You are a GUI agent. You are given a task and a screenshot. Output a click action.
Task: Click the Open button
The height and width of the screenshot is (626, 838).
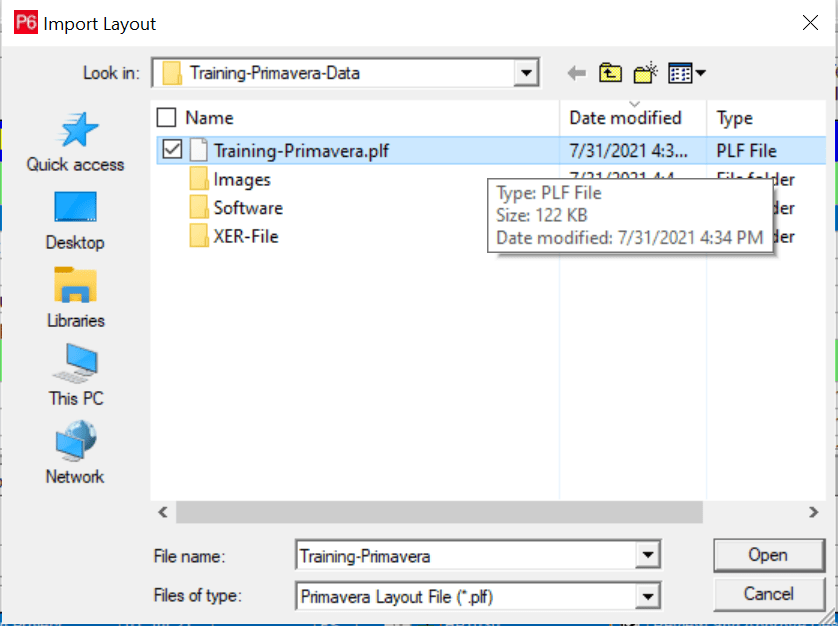click(768, 555)
